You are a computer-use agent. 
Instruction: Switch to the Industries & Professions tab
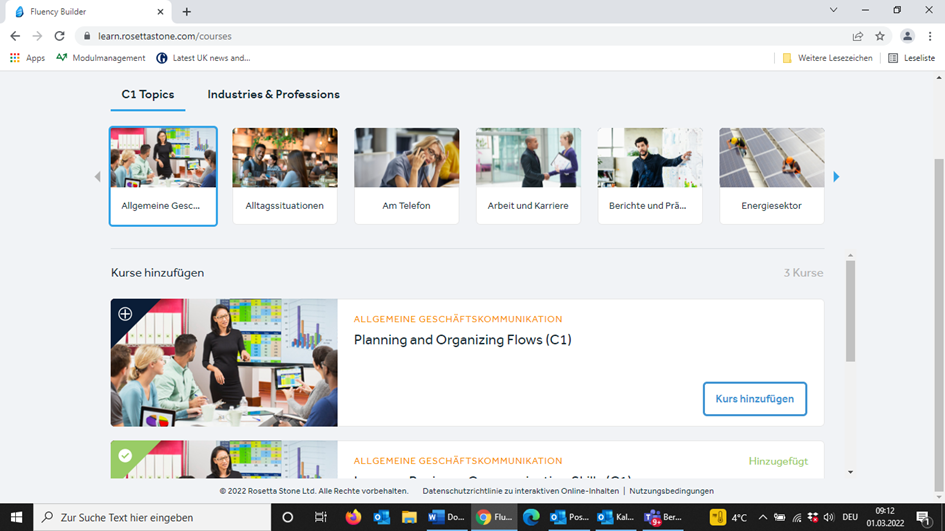coord(273,95)
